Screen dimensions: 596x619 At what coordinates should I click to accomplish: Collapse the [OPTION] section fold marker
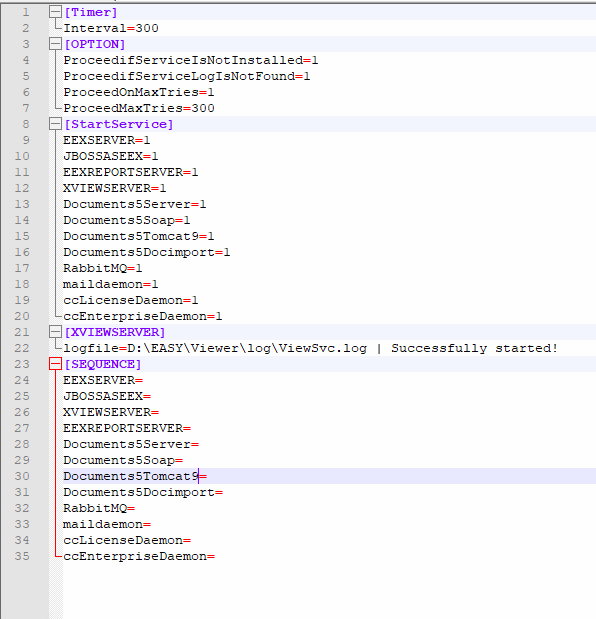pyautogui.click(x=55, y=44)
